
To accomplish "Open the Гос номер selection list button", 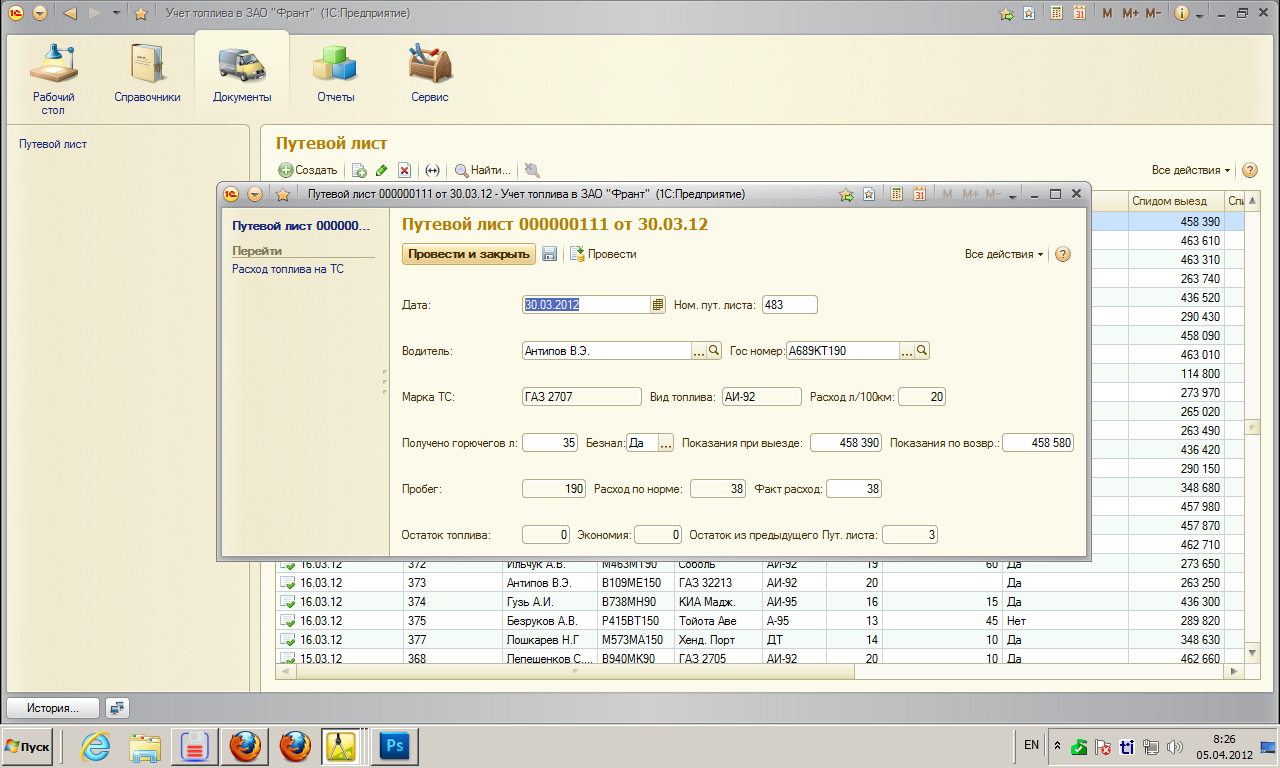I will click(x=907, y=351).
